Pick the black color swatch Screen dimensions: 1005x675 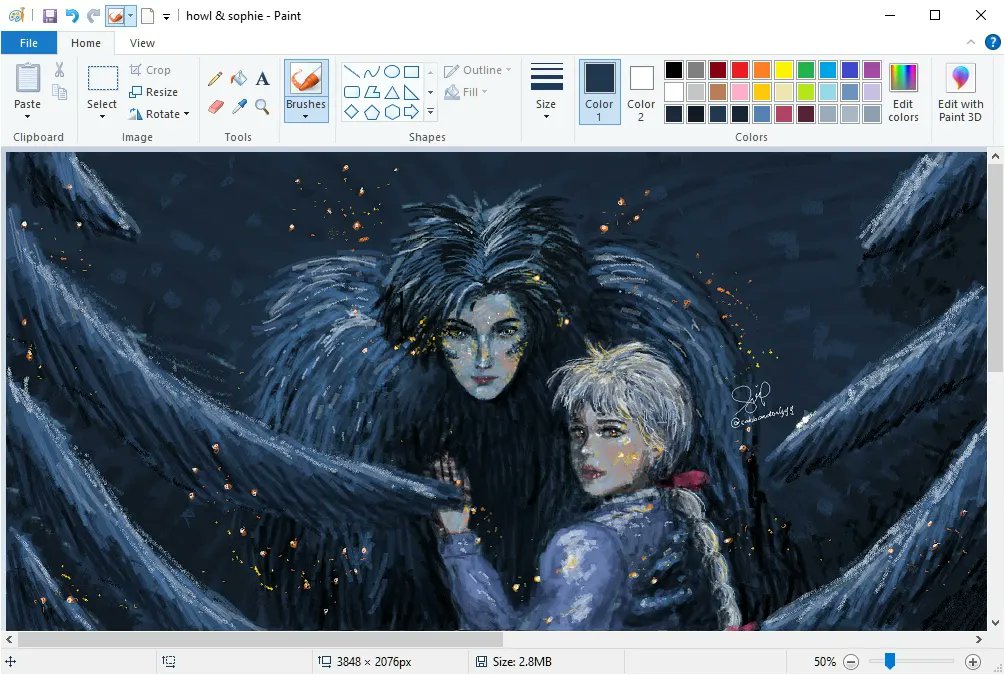pyautogui.click(x=674, y=69)
